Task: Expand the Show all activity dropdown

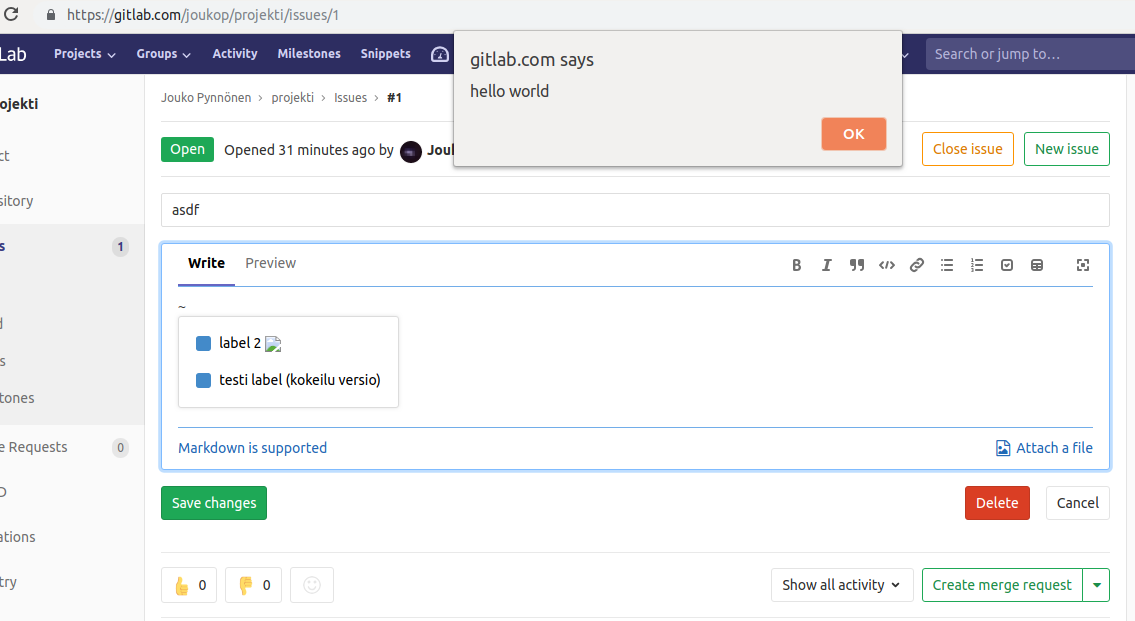Action: tap(841, 585)
